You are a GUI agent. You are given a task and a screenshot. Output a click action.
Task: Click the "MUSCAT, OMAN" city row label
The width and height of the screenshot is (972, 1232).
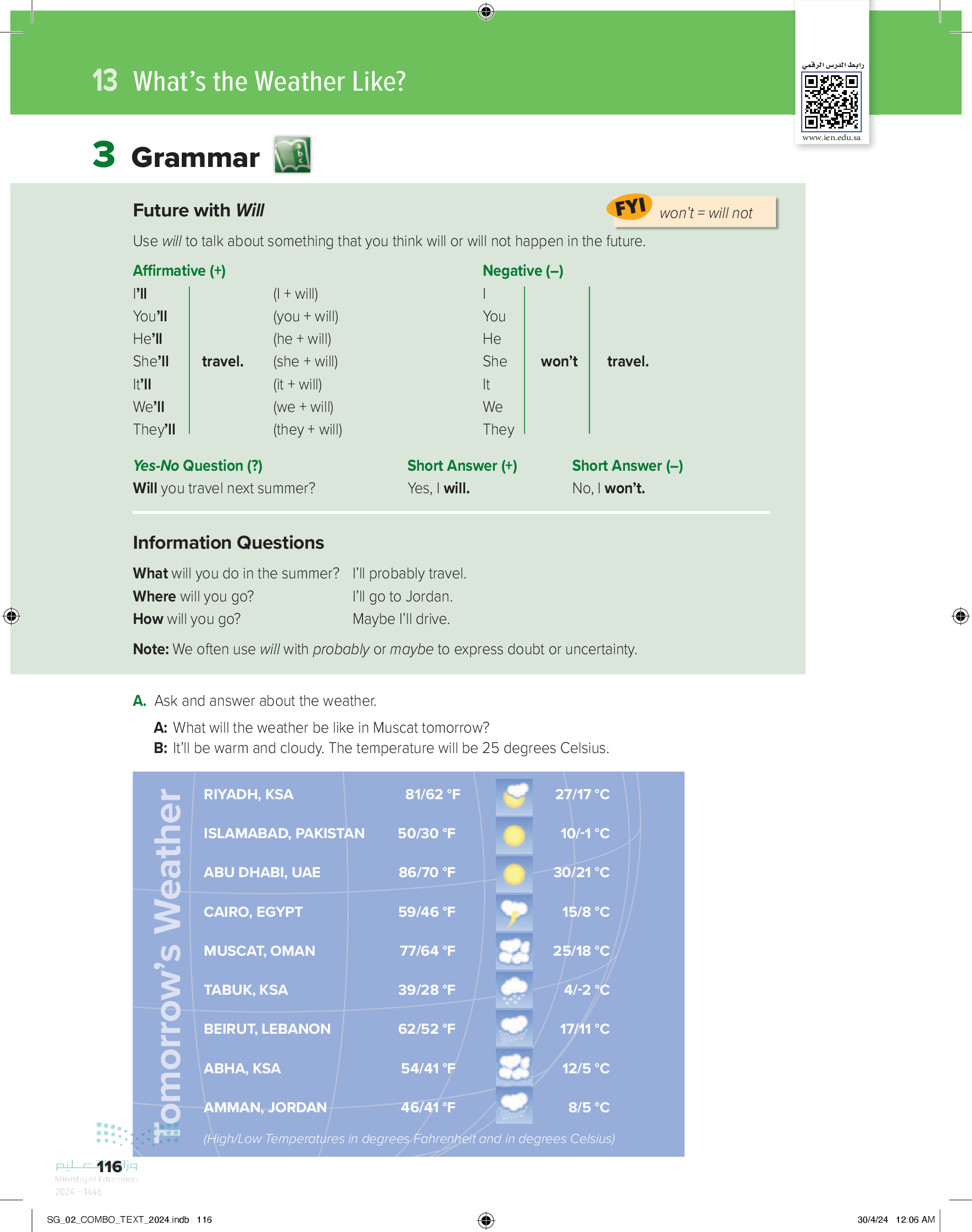tap(259, 951)
